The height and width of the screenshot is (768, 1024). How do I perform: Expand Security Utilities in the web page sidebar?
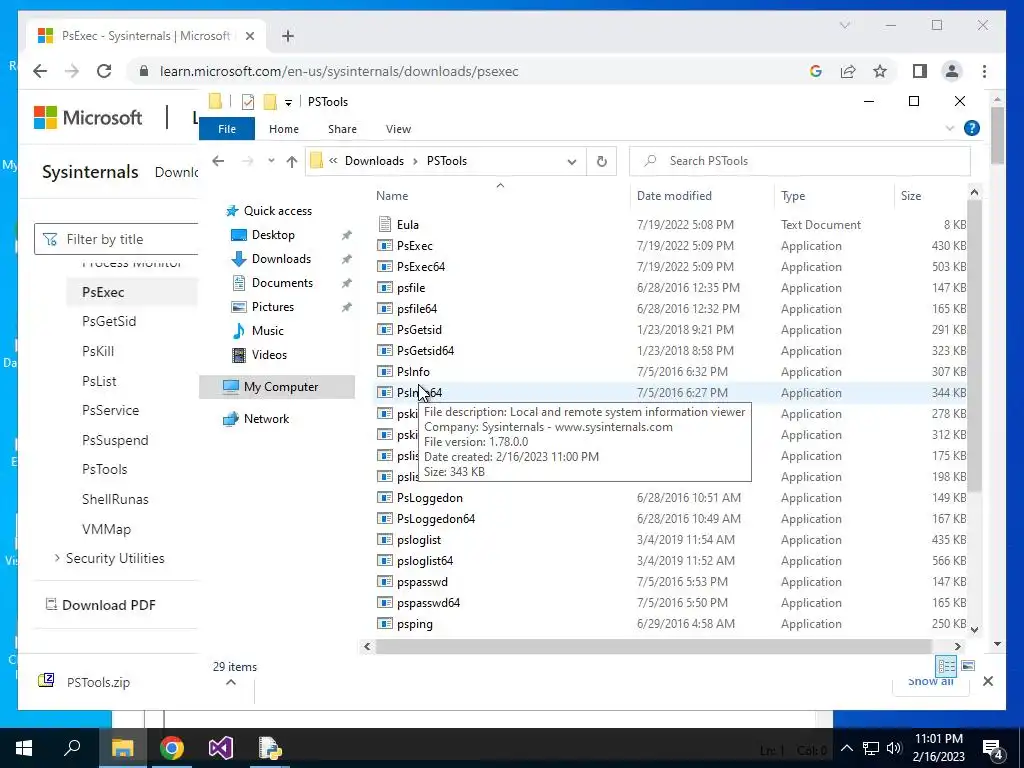pos(57,558)
